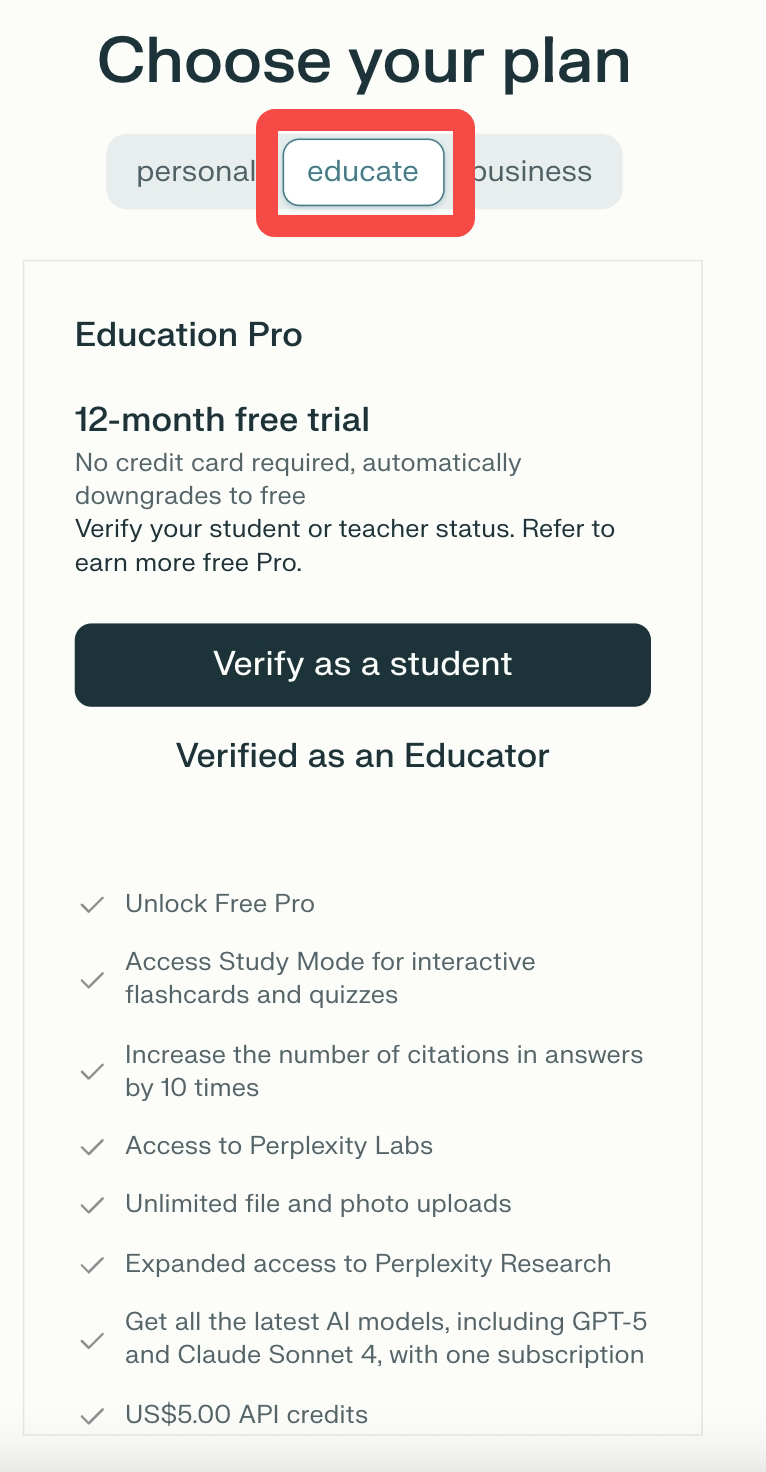Click the checkmark next to Access Study Mode
The height and width of the screenshot is (1472, 766).
click(x=93, y=979)
